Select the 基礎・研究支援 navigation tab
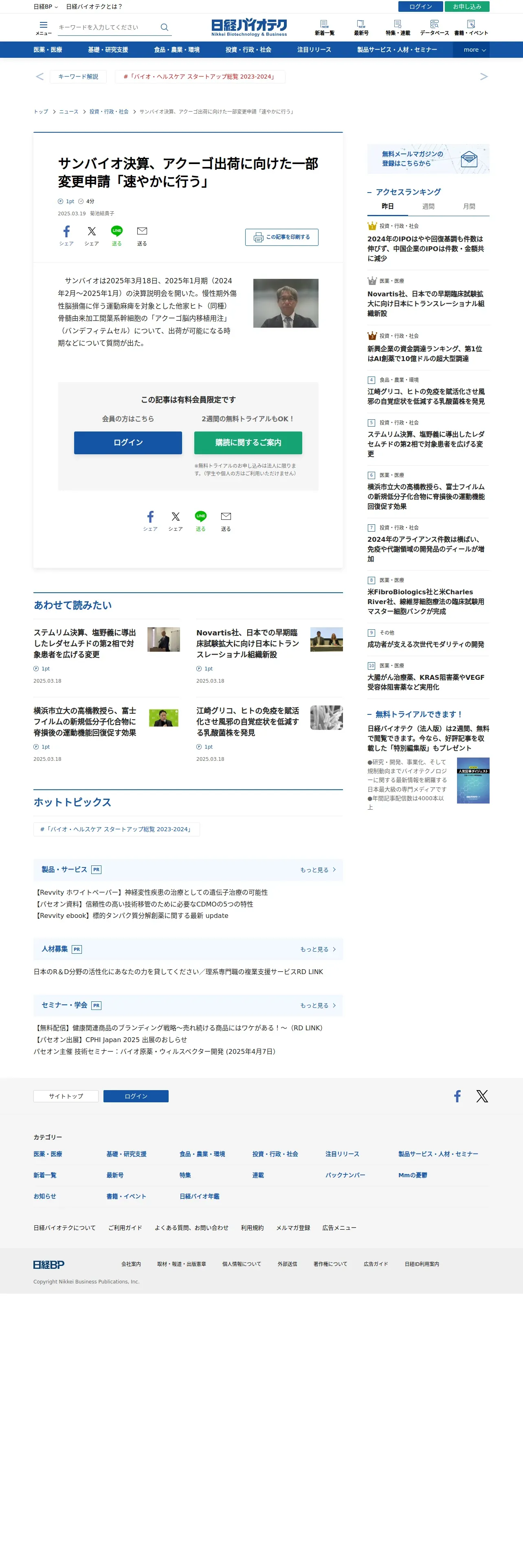 [x=108, y=50]
